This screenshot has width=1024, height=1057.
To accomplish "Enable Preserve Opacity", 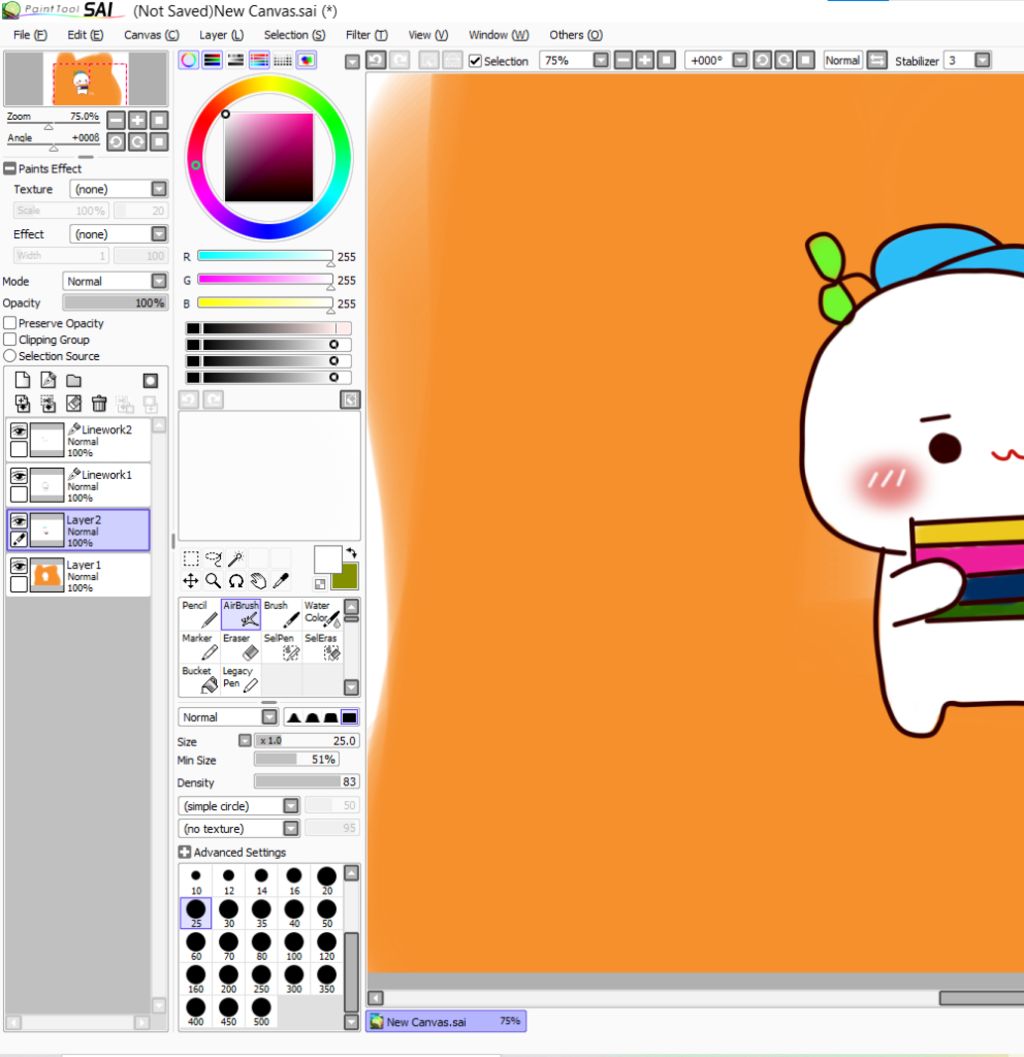I will [x=10, y=323].
